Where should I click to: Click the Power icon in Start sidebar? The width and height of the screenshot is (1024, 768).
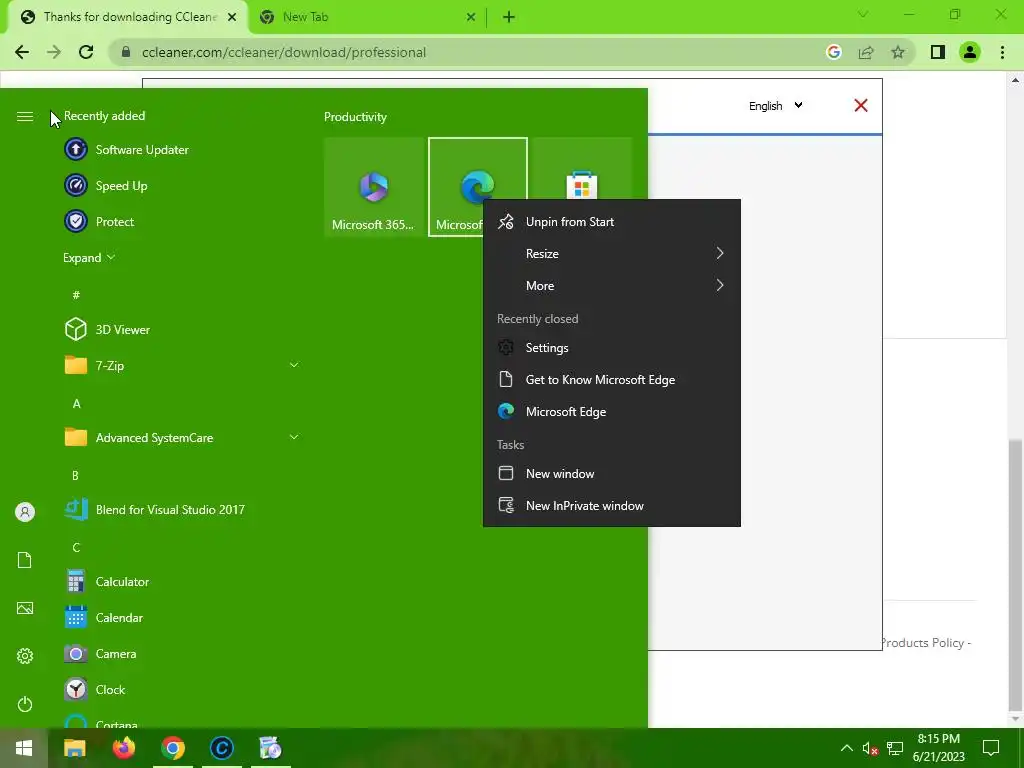tap(25, 704)
